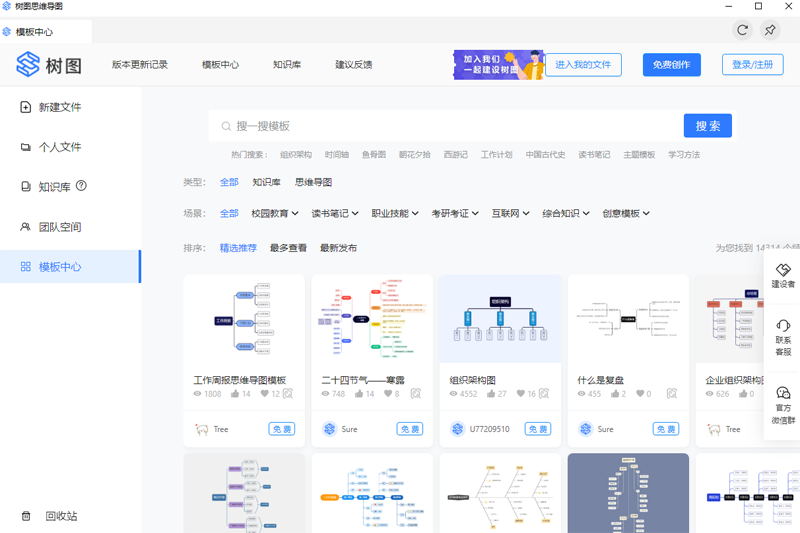Open the 官方微信群 chat icon
The height and width of the screenshot is (533, 800).
783,394
